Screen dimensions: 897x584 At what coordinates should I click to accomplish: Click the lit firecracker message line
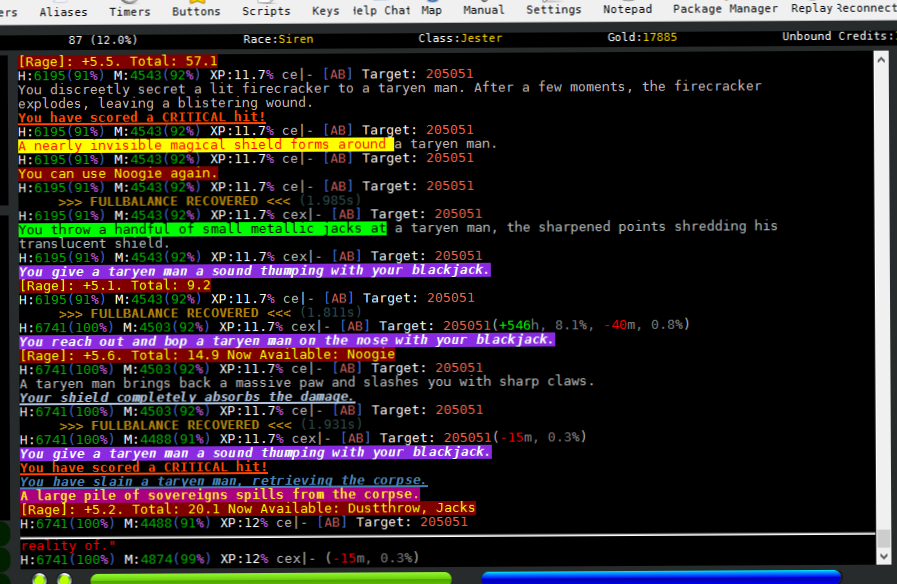click(390, 95)
